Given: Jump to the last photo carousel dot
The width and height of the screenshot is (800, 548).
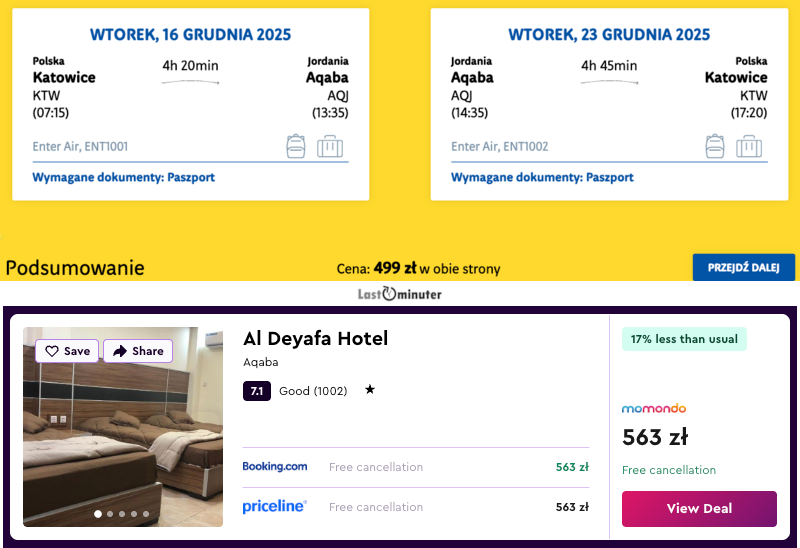Looking at the screenshot, I should click(x=146, y=514).
